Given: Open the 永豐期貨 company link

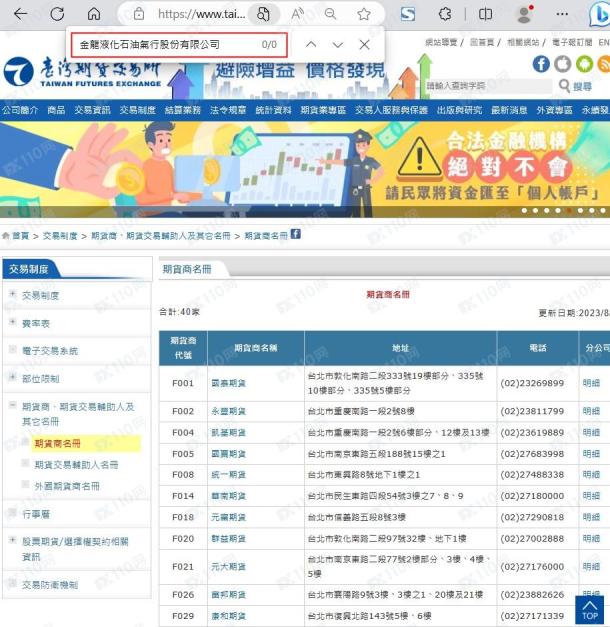Looking at the screenshot, I should (228, 411).
